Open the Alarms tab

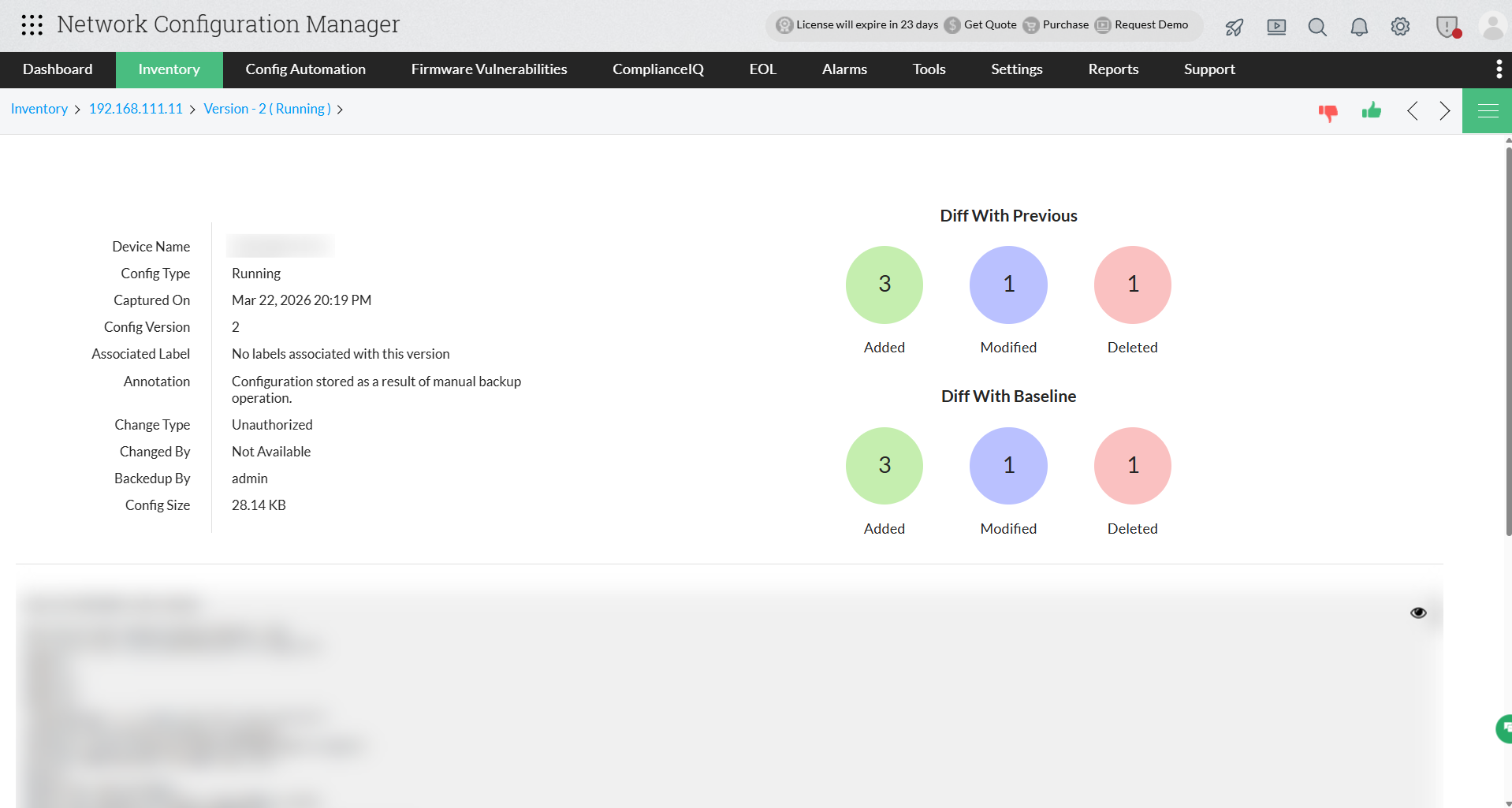pos(845,69)
